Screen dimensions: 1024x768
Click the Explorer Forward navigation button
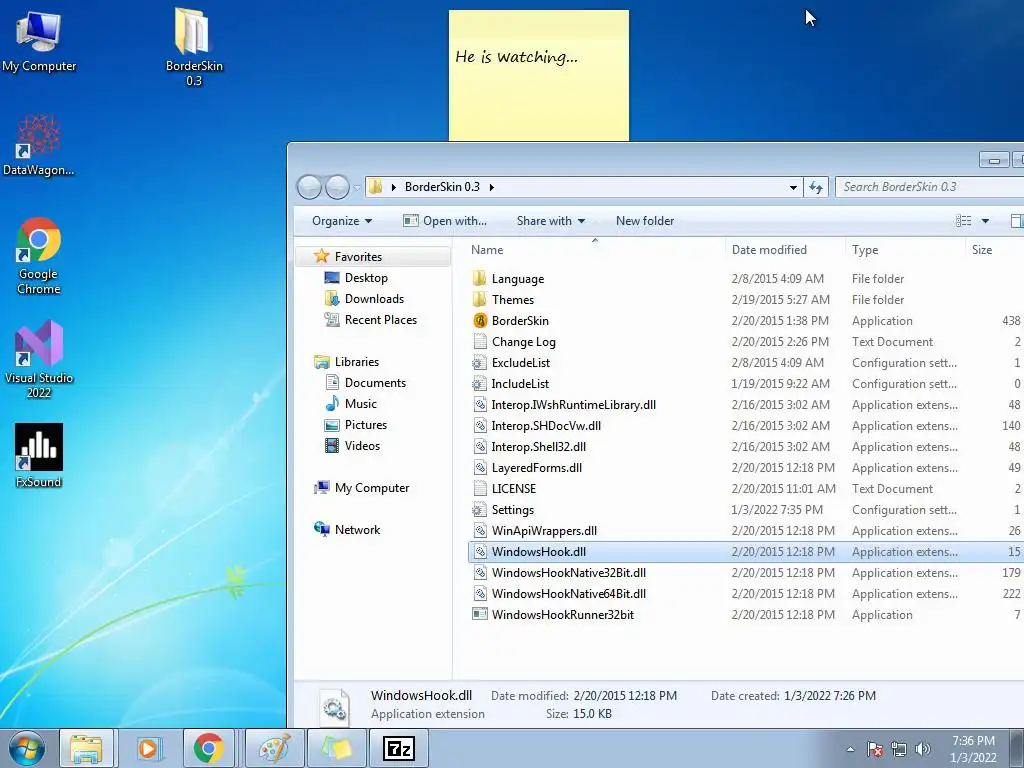click(x=337, y=187)
